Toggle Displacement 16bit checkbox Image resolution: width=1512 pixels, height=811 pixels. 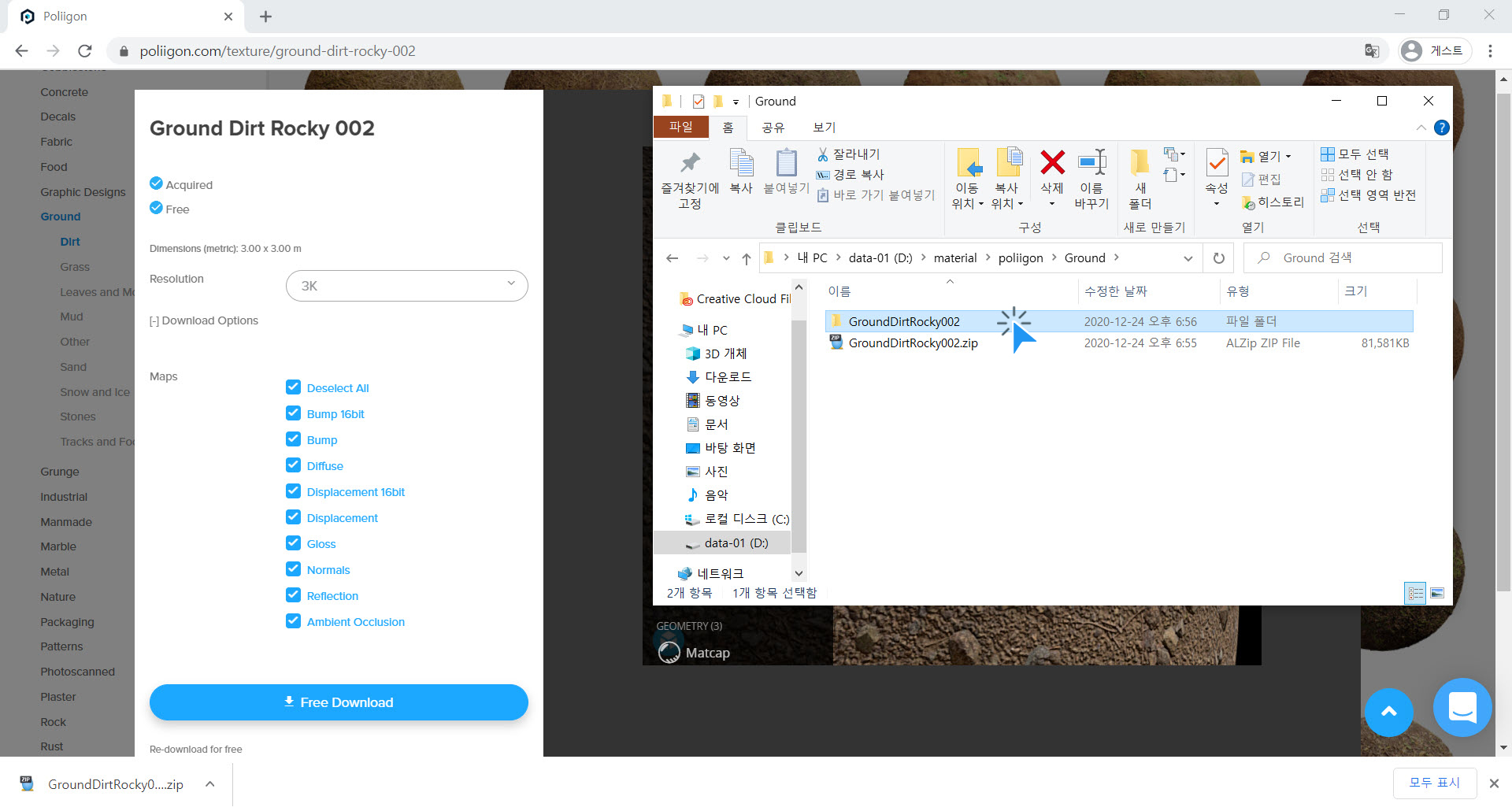click(294, 491)
